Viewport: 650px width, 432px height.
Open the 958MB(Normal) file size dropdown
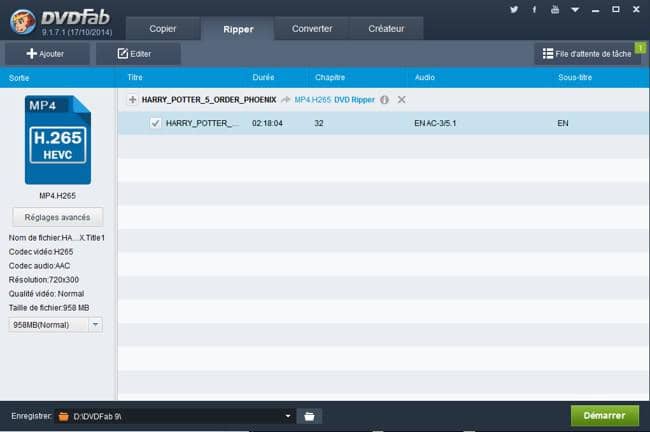click(95, 325)
